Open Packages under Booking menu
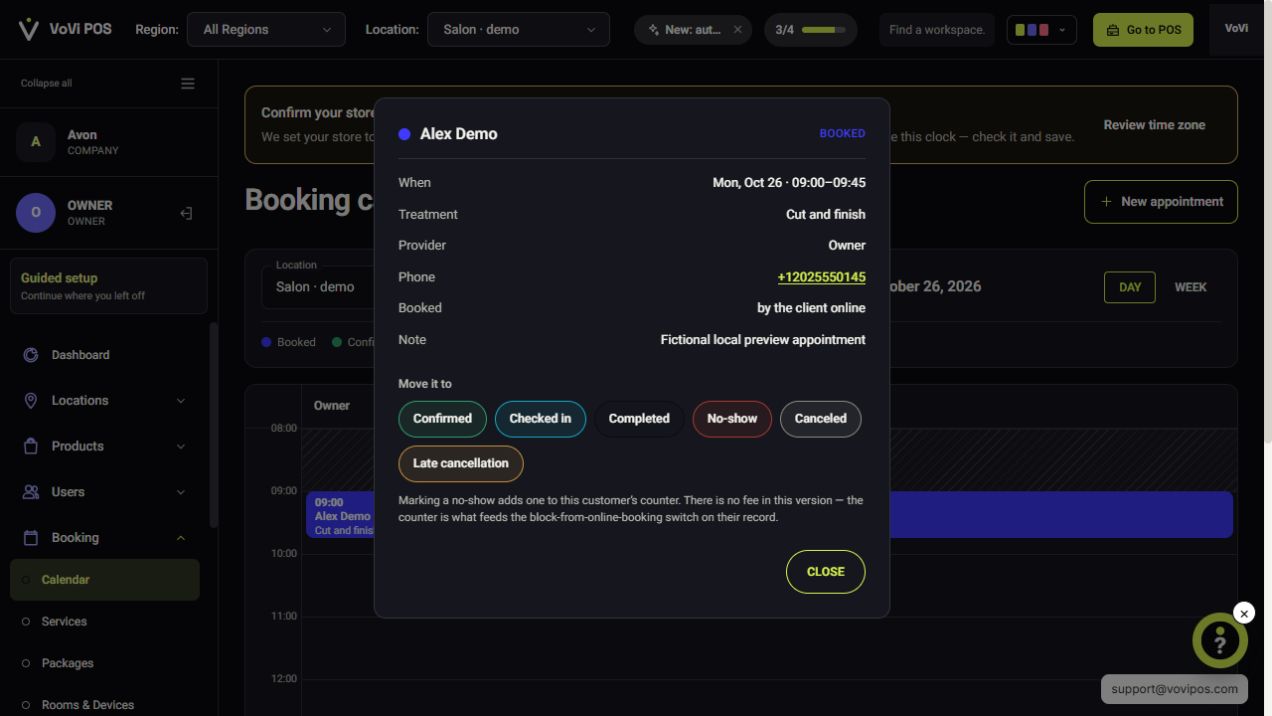 (67, 664)
